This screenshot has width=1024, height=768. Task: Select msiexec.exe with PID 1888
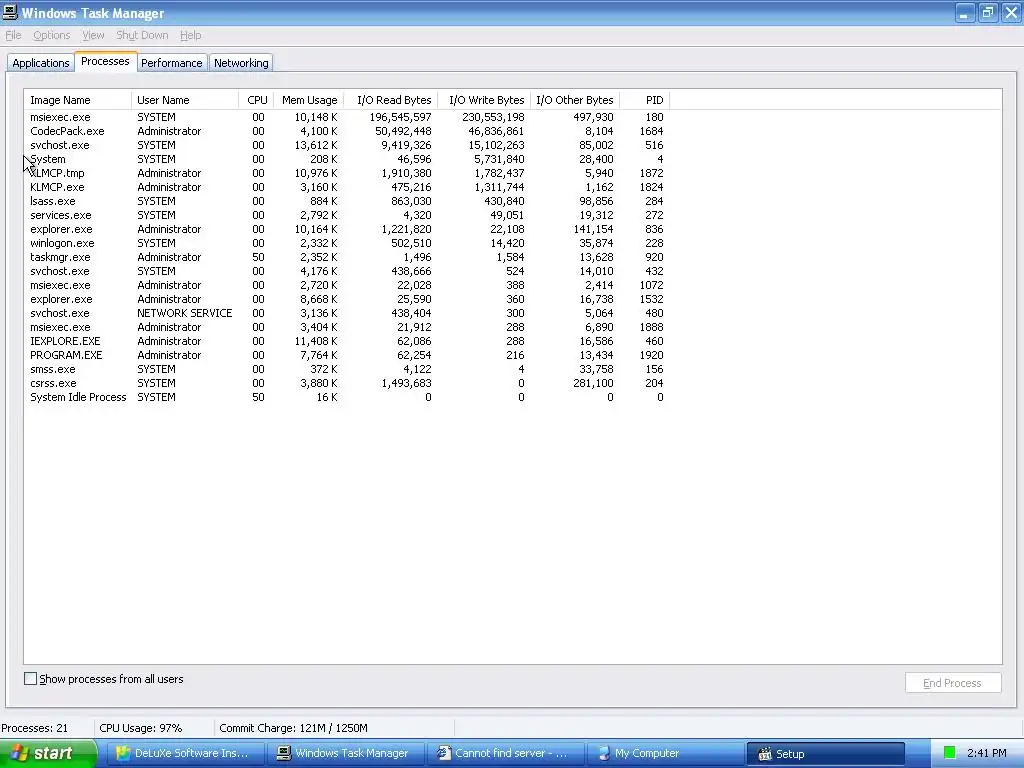347,327
